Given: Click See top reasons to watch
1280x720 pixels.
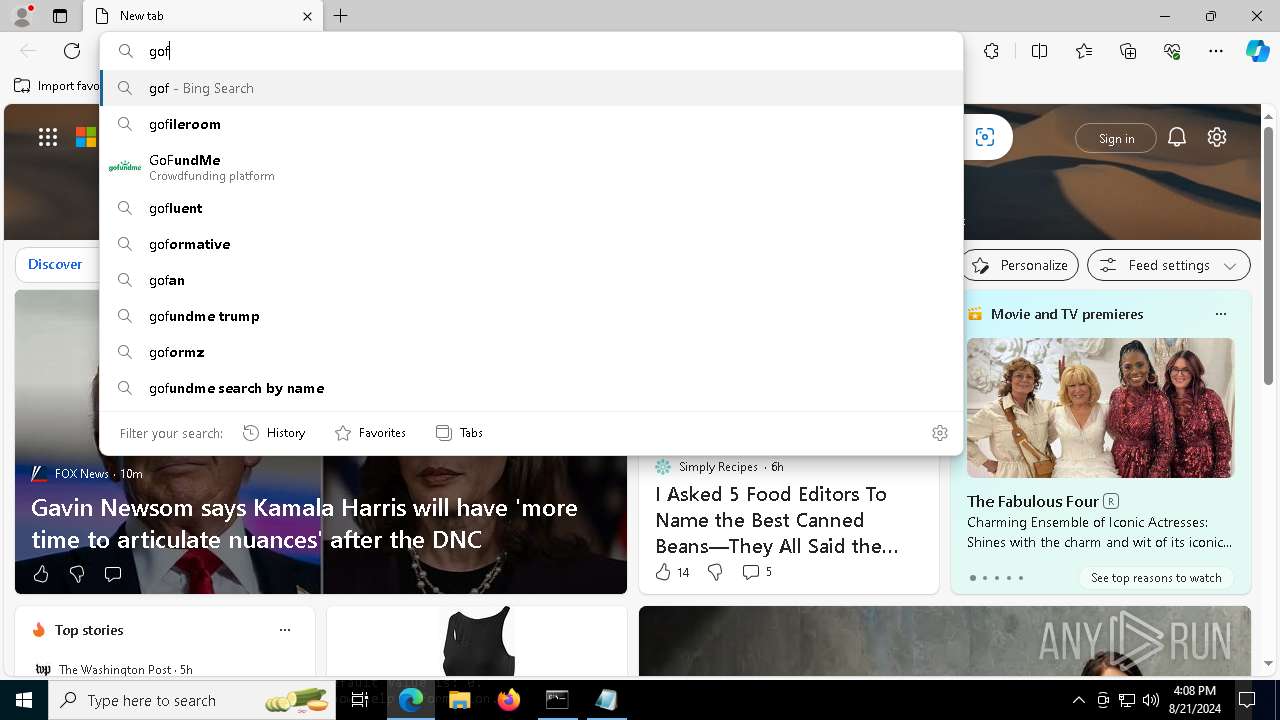Looking at the screenshot, I should point(1156,578).
